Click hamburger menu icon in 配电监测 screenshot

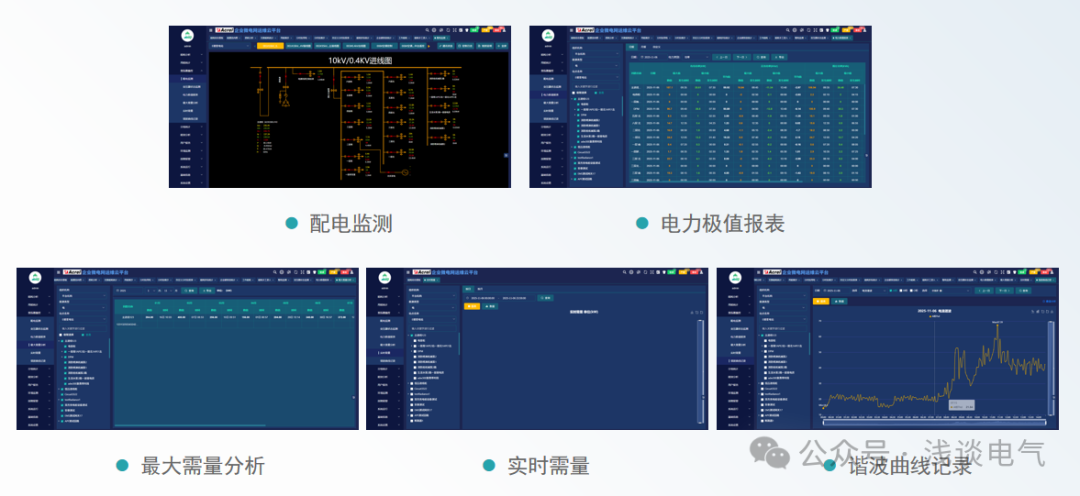point(211,30)
